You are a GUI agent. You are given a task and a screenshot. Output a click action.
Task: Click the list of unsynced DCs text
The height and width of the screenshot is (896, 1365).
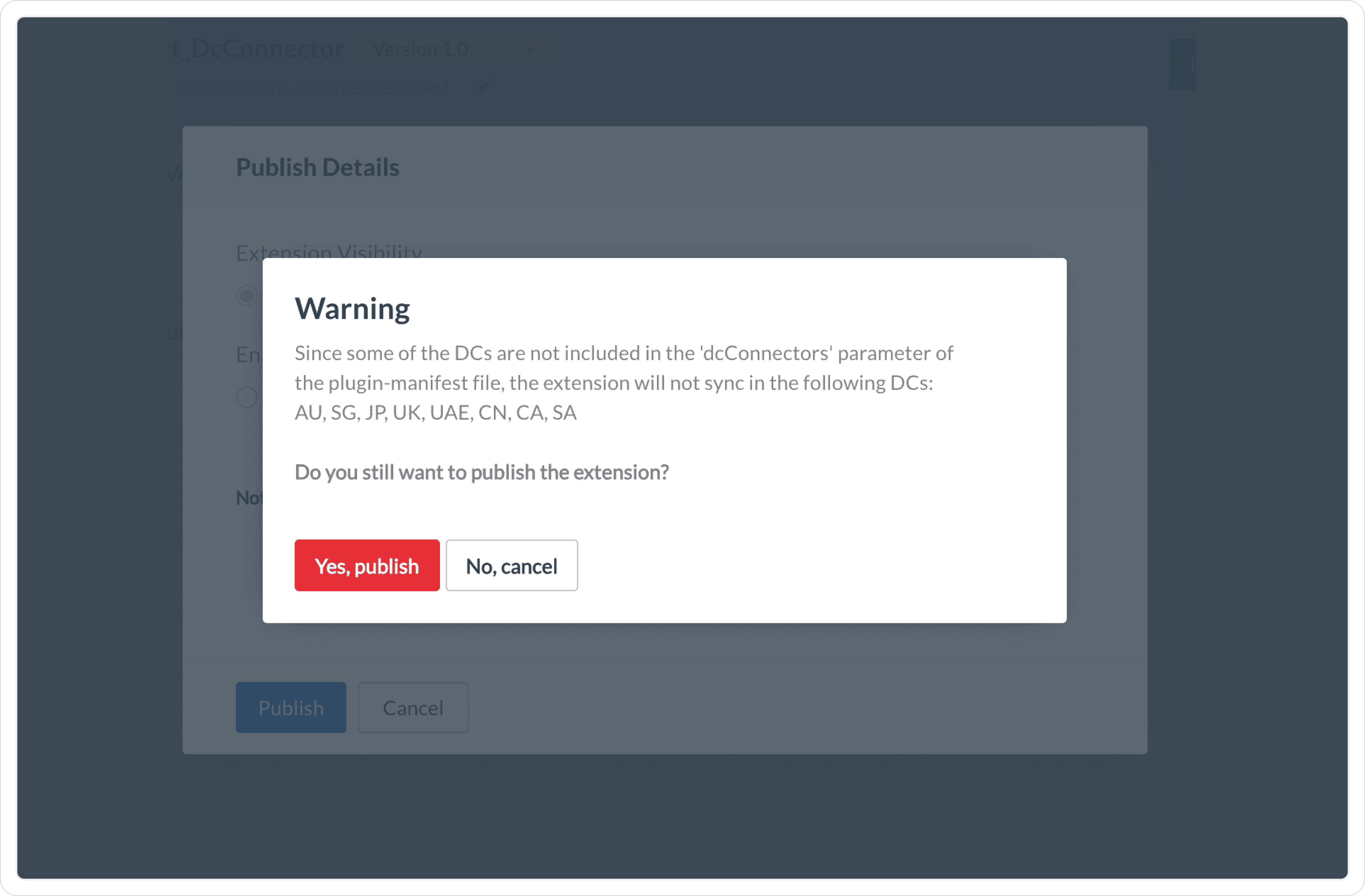coord(435,413)
